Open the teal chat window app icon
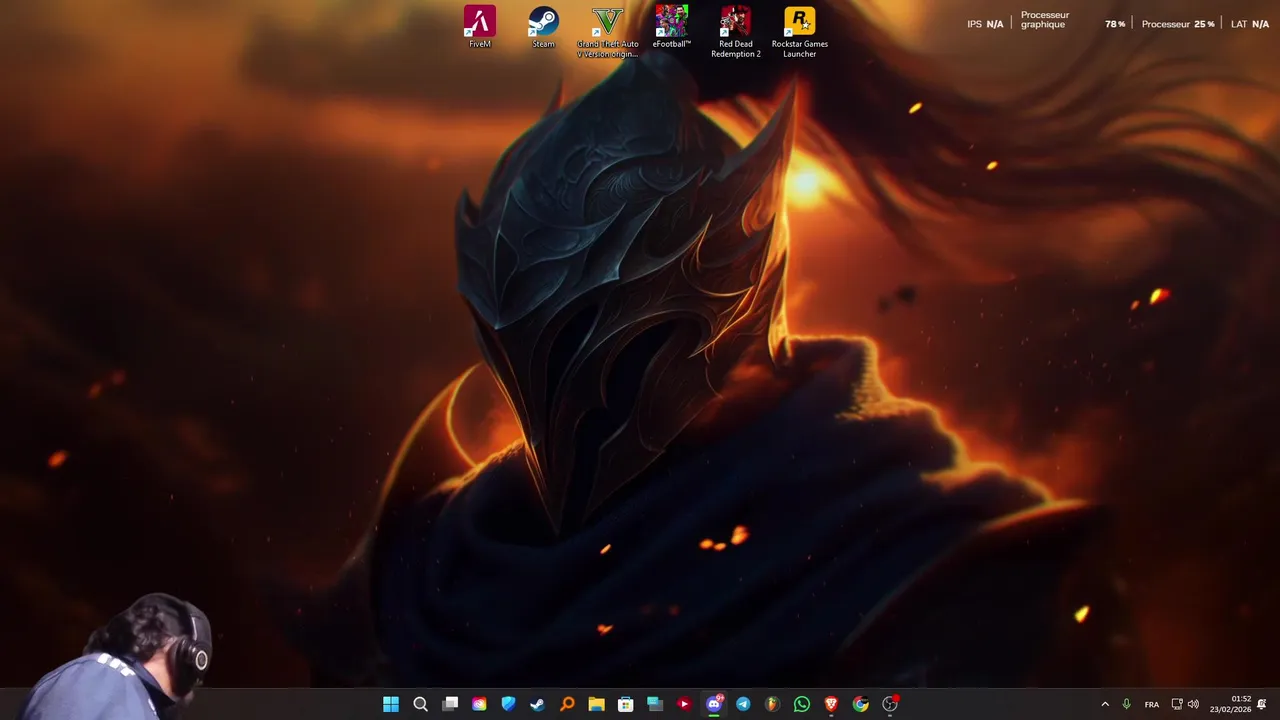 coord(655,704)
